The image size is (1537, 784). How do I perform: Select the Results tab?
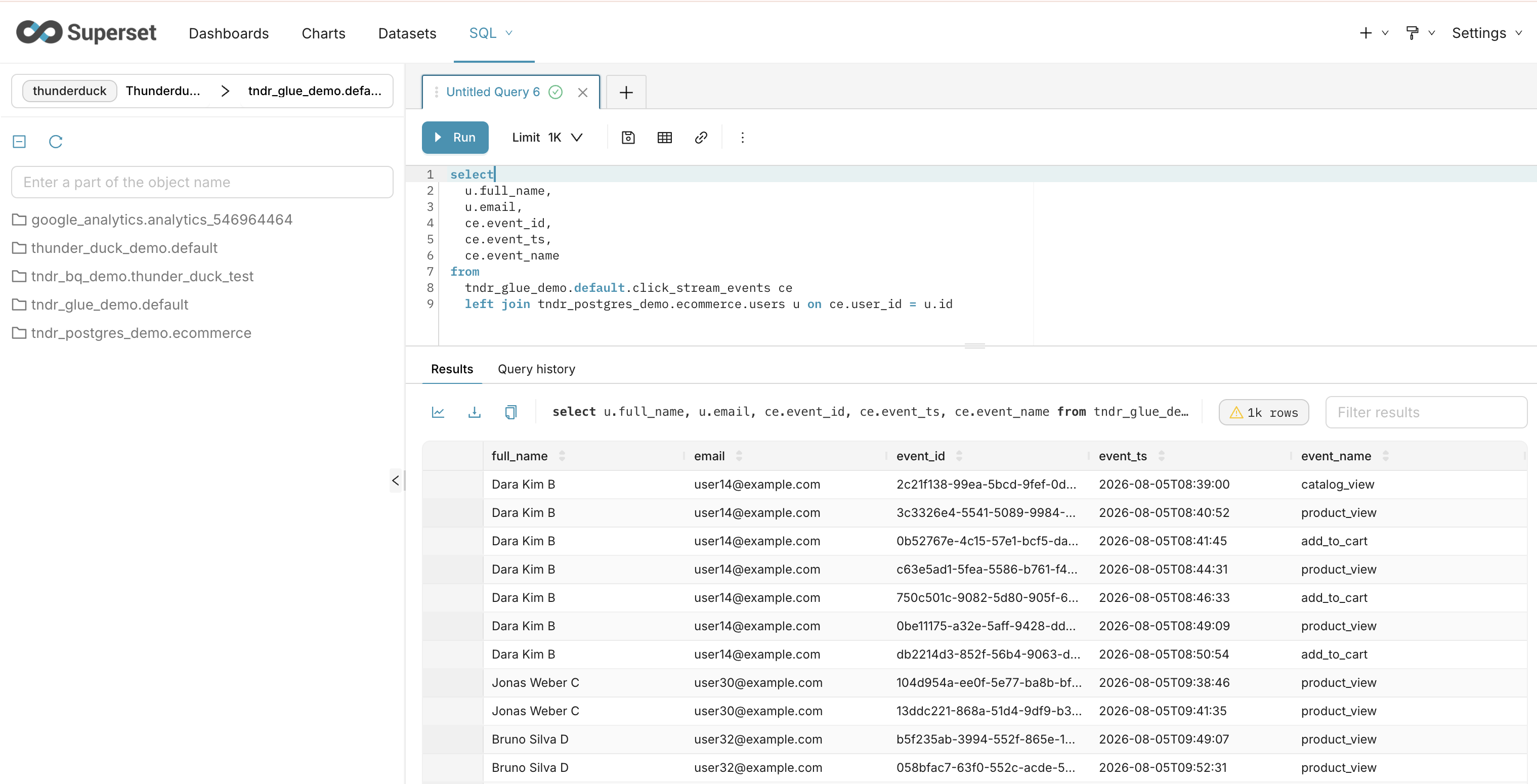[x=452, y=369]
